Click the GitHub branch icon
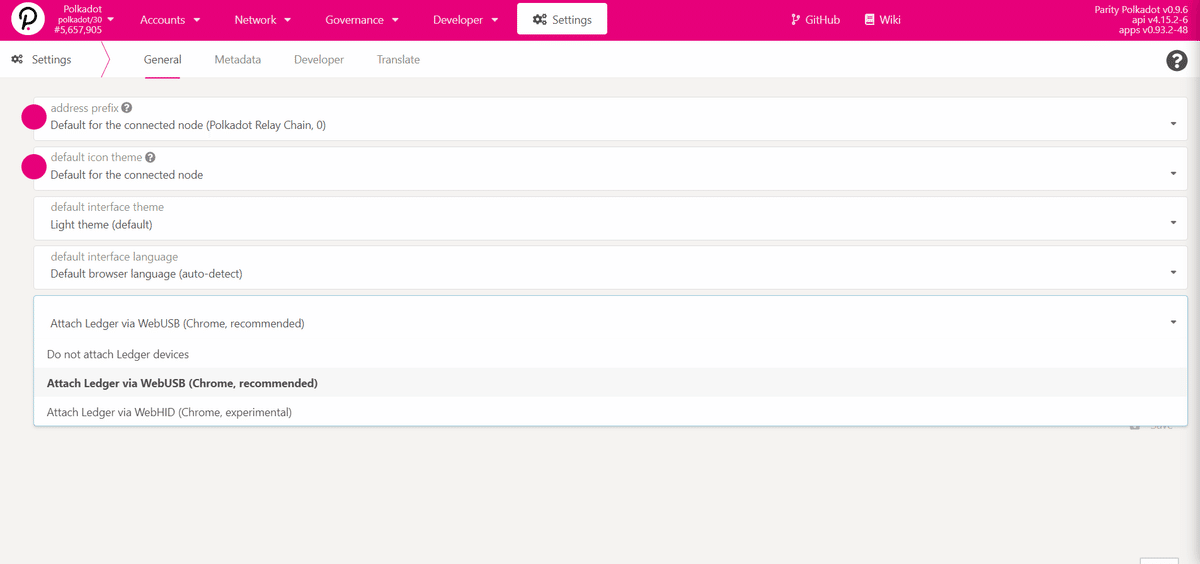Screen dimensions: 1200x564 click(796, 20)
